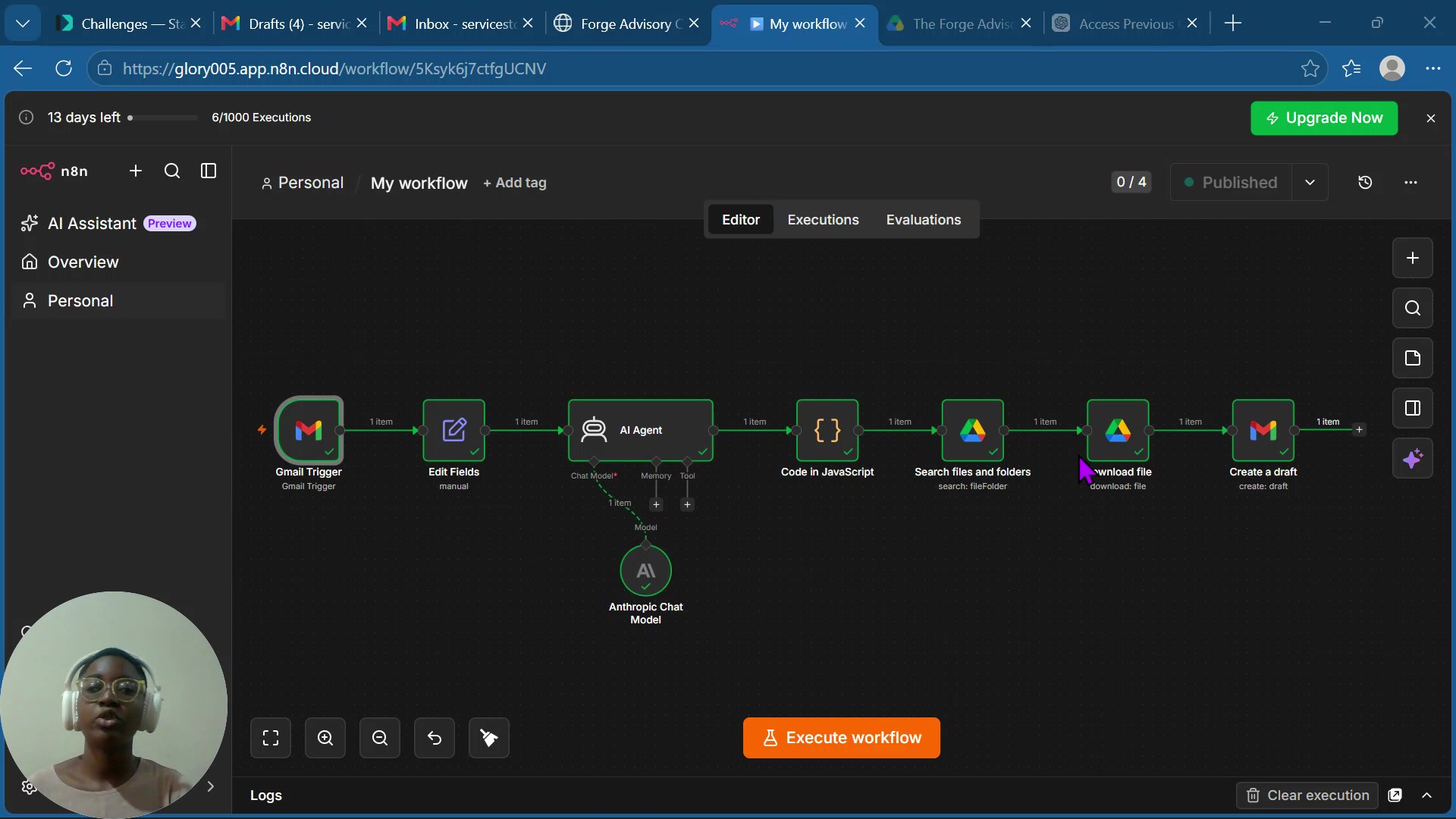Screen dimensions: 1456x819
Task: Search nodes using right panel magnifier
Action: (x=1412, y=308)
